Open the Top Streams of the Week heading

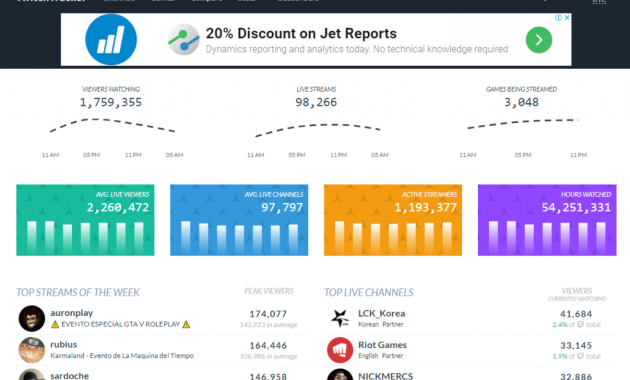coord(78,292)
